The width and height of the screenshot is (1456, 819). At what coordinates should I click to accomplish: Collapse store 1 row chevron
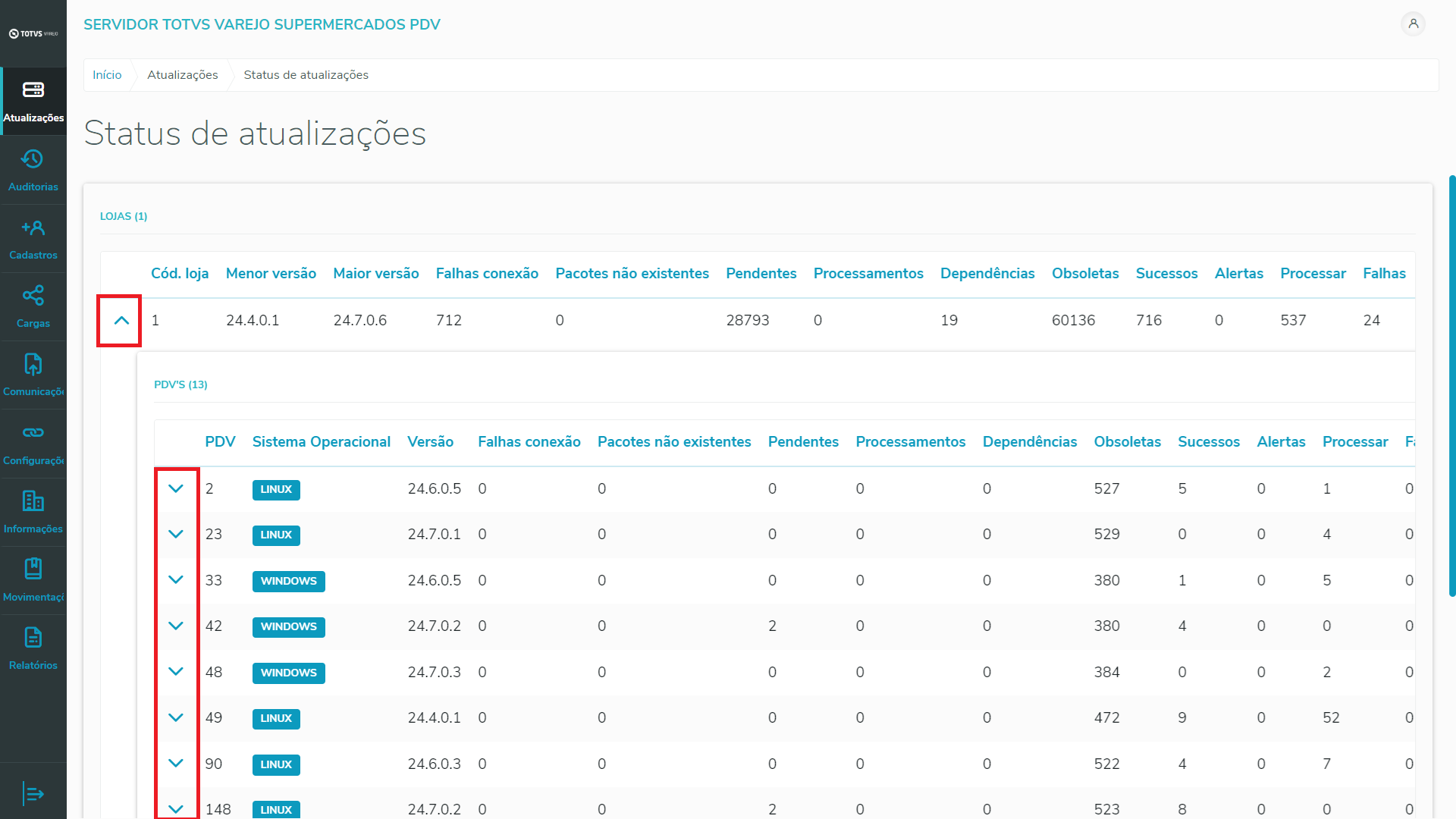point(121,321)
